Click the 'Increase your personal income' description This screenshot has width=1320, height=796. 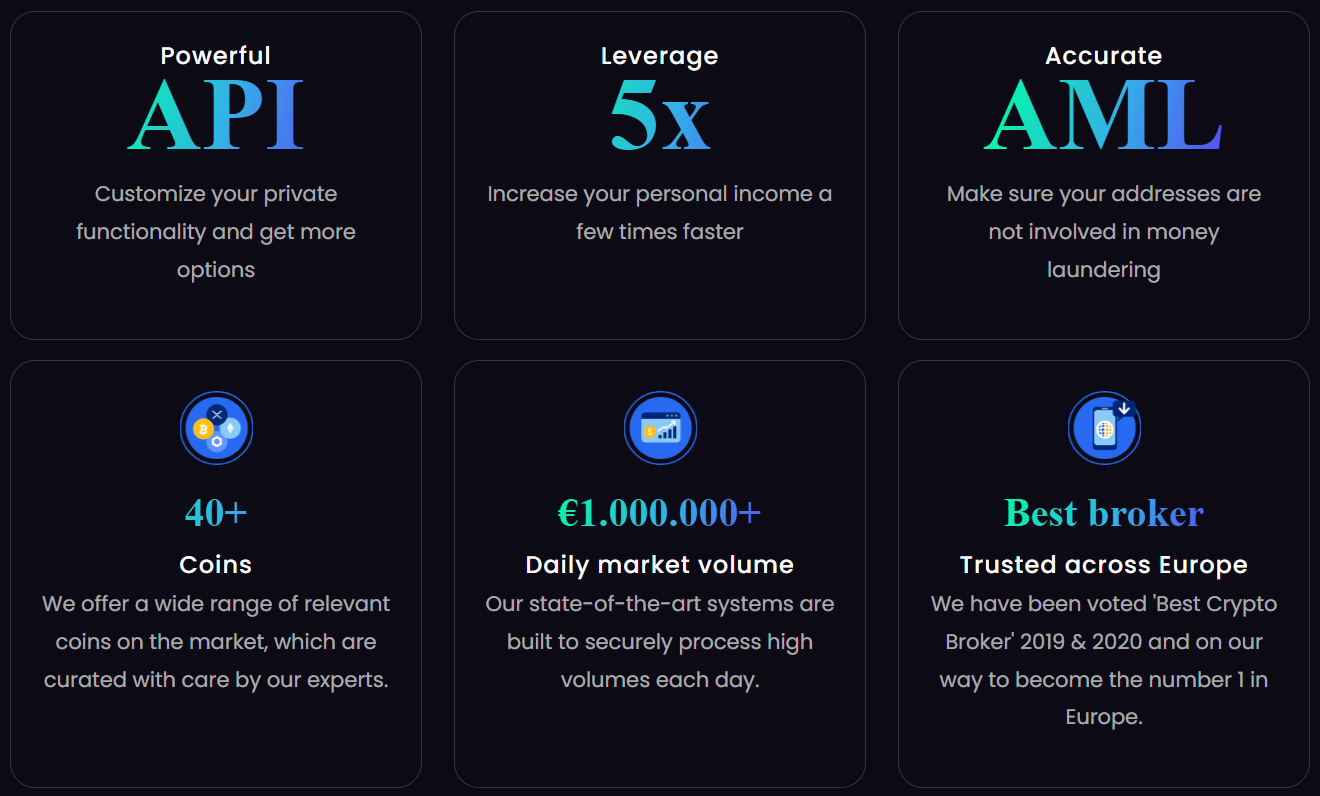click(660, 213)
